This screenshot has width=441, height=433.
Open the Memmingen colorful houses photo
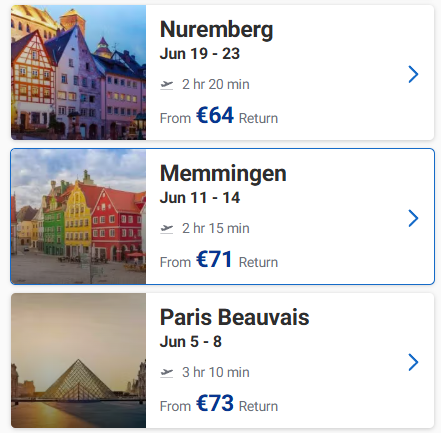(x=78, y=217)
